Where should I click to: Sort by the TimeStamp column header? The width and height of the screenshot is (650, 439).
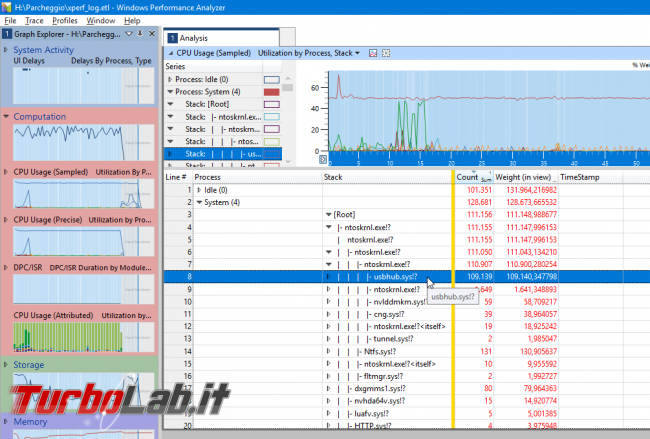click(x=590, y=177)
